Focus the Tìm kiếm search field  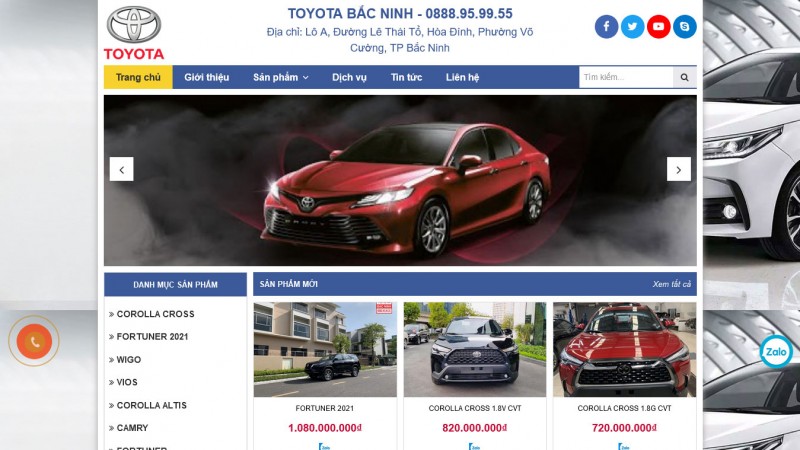pyautogui.click(x=626, y=78)
